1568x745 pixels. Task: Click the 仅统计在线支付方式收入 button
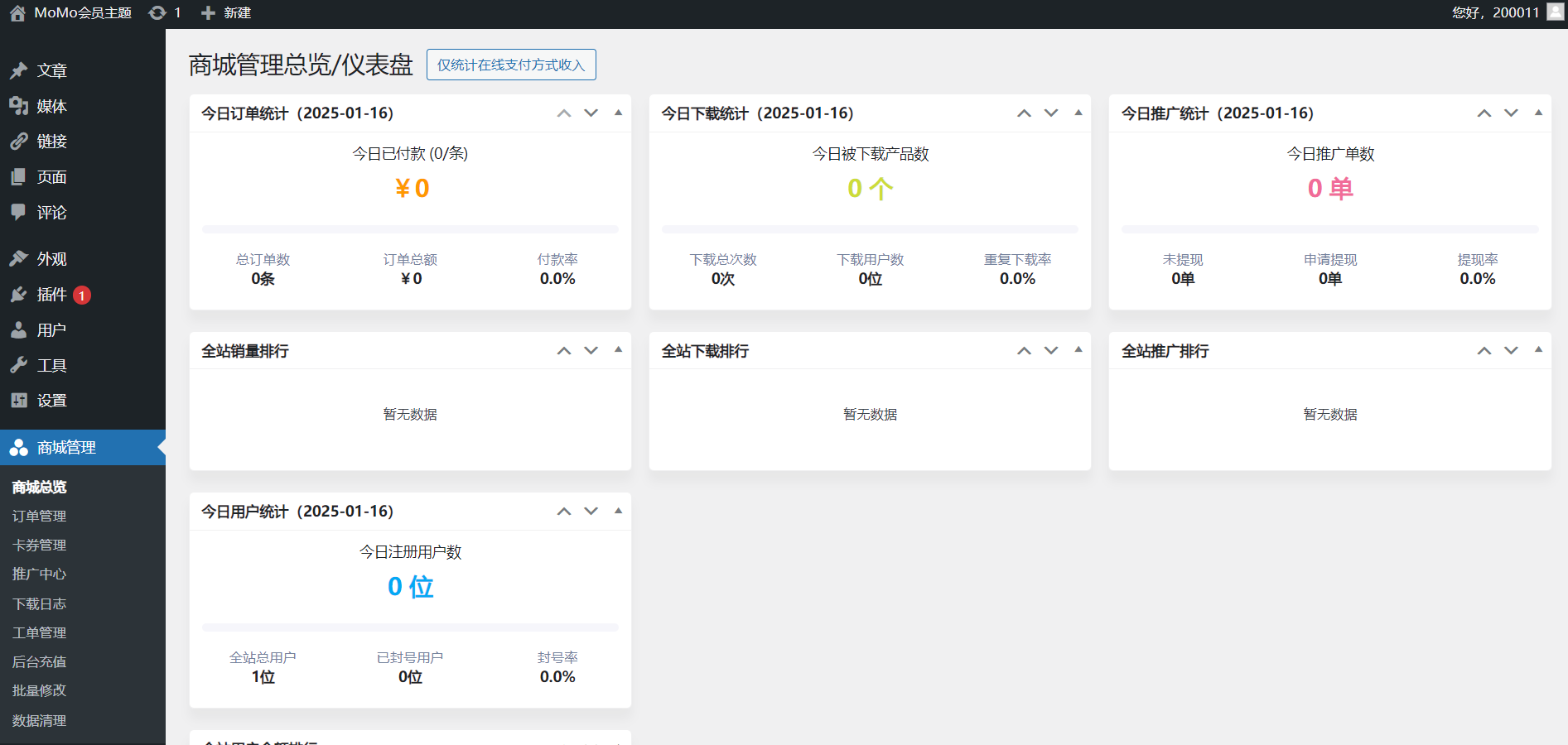pos(511,65)
